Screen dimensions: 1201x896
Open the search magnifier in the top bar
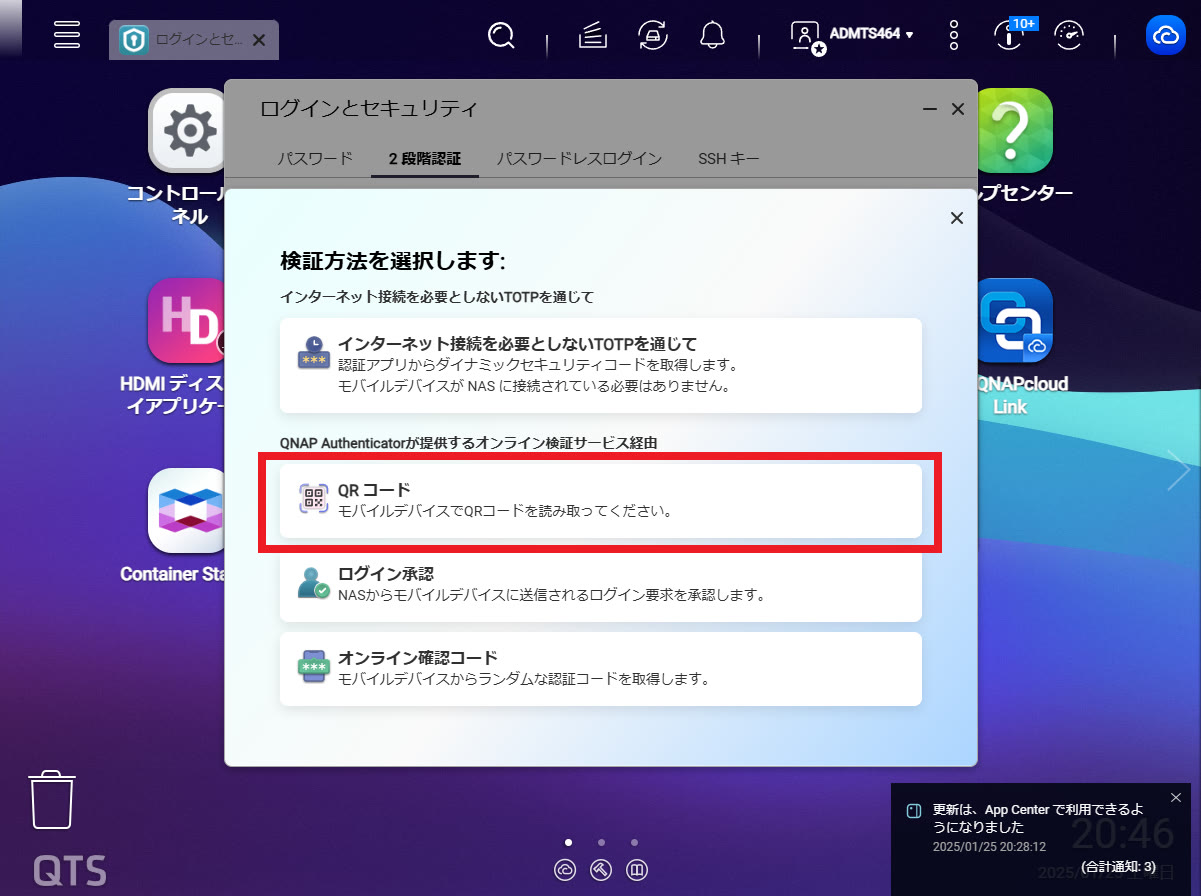pyautogui.click(x=501, y=36)
